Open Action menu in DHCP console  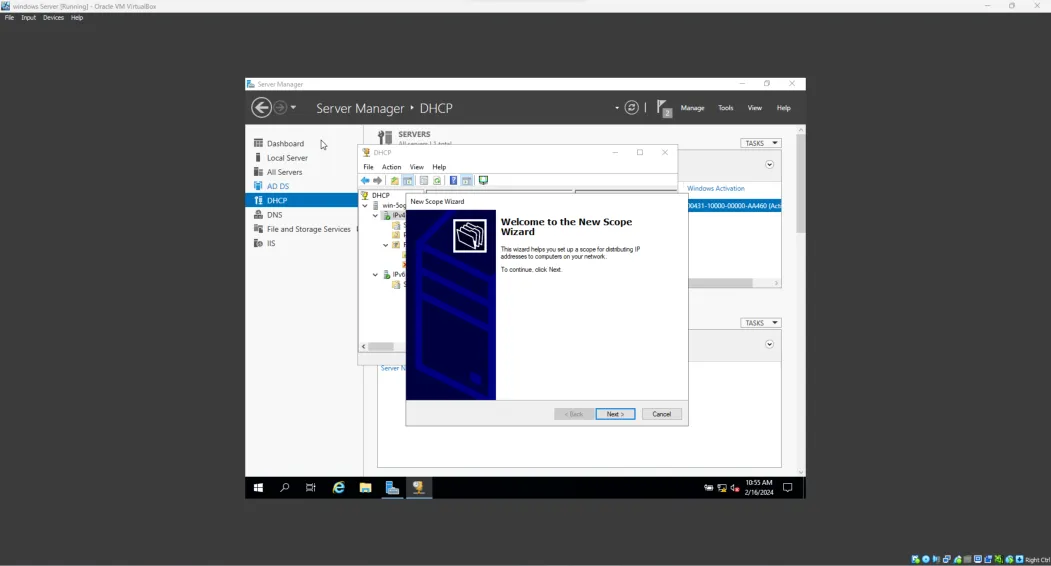click(x=391, y=167)
